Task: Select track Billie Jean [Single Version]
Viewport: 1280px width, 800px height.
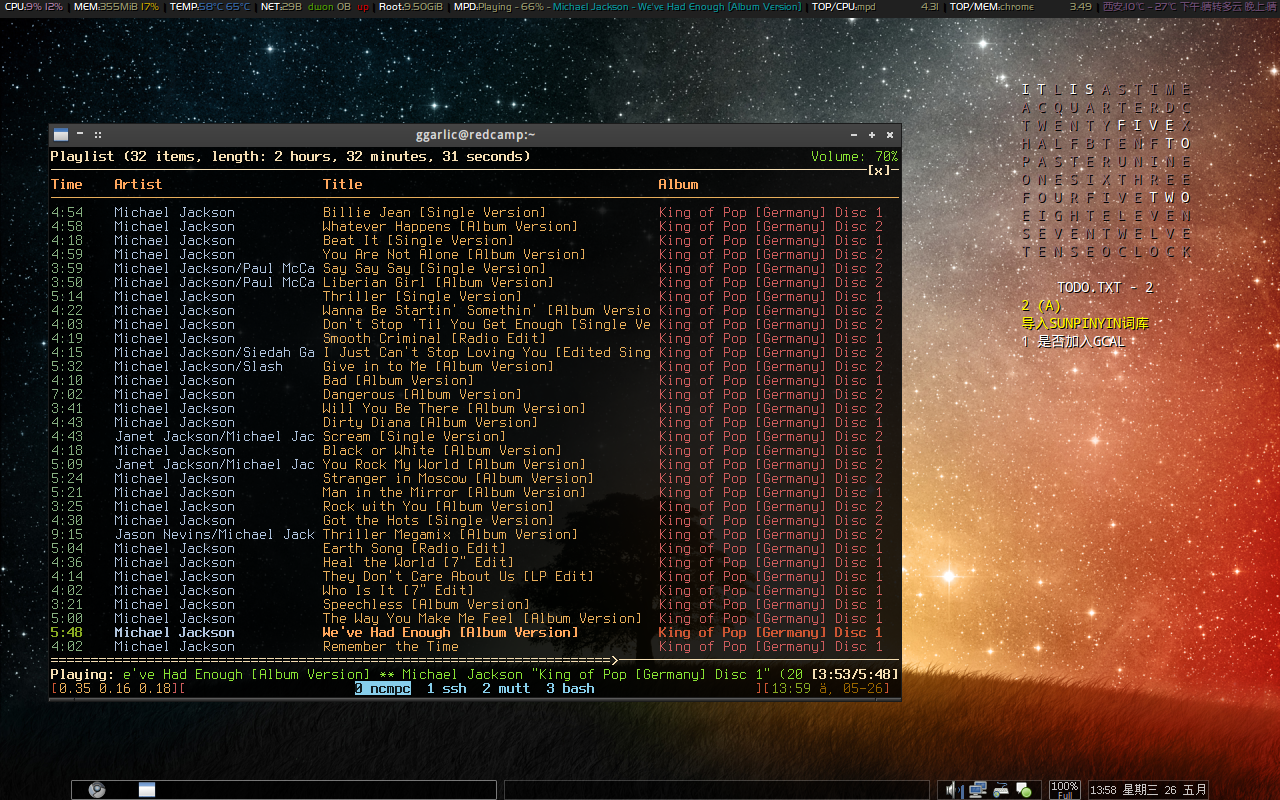Action: pos(434,212)
